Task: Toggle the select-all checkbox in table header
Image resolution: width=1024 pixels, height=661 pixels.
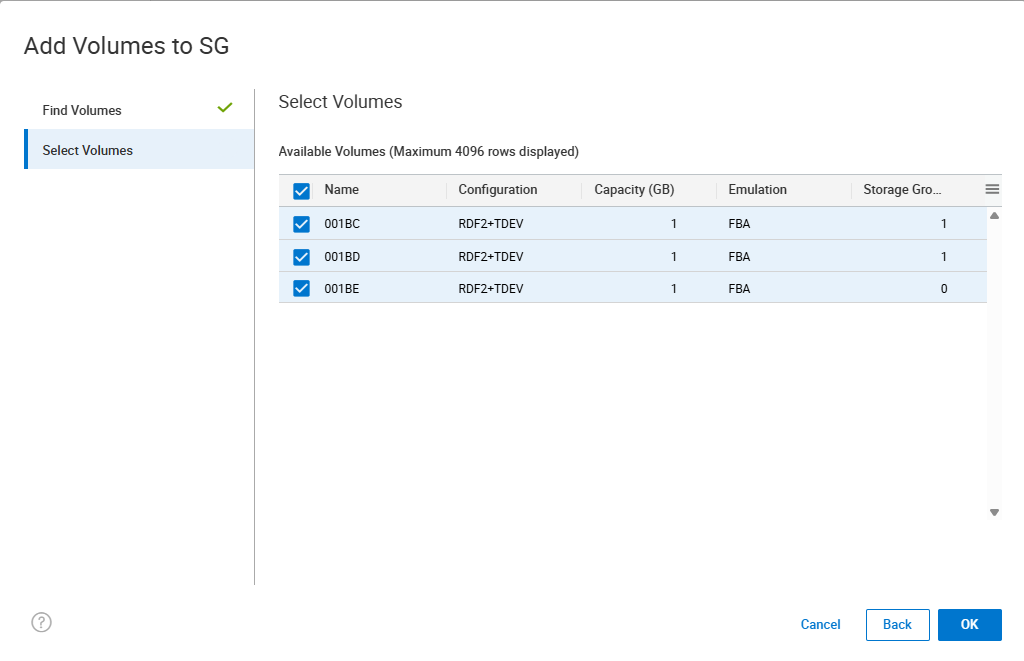Action: [301, 191]
